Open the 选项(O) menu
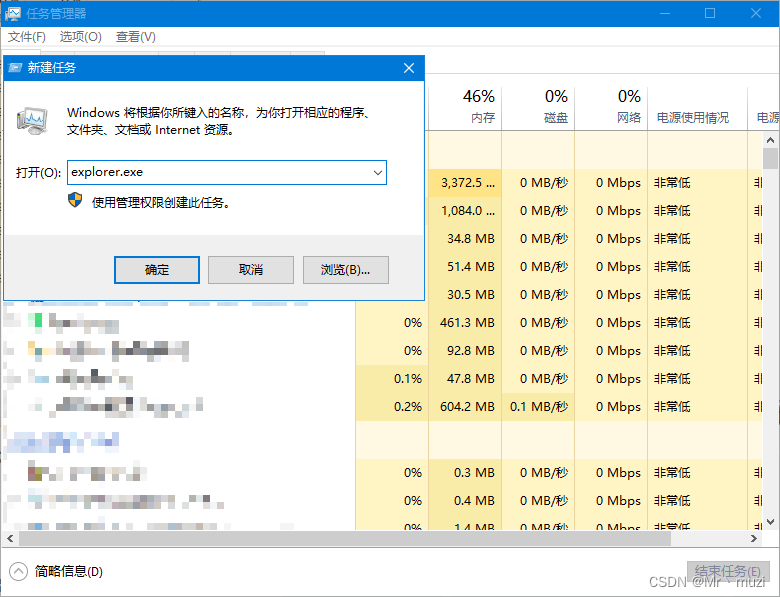Image resolution: width=780 pixels, height=597 pixels. pyautogui.click(x=81, y=37)
